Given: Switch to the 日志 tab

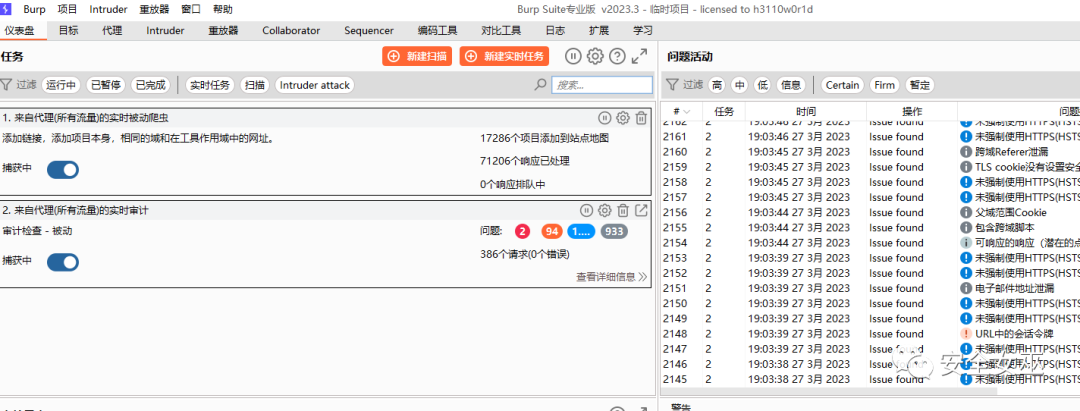Looking at the screenshot, I should (555, 30).
